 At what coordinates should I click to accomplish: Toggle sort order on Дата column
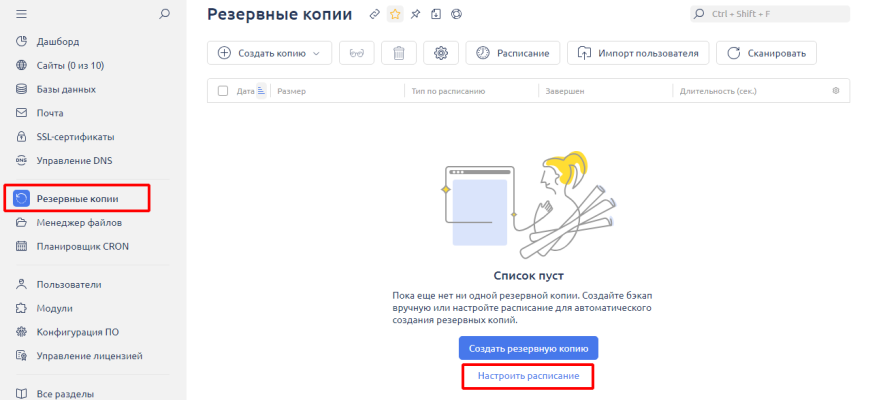261,91
